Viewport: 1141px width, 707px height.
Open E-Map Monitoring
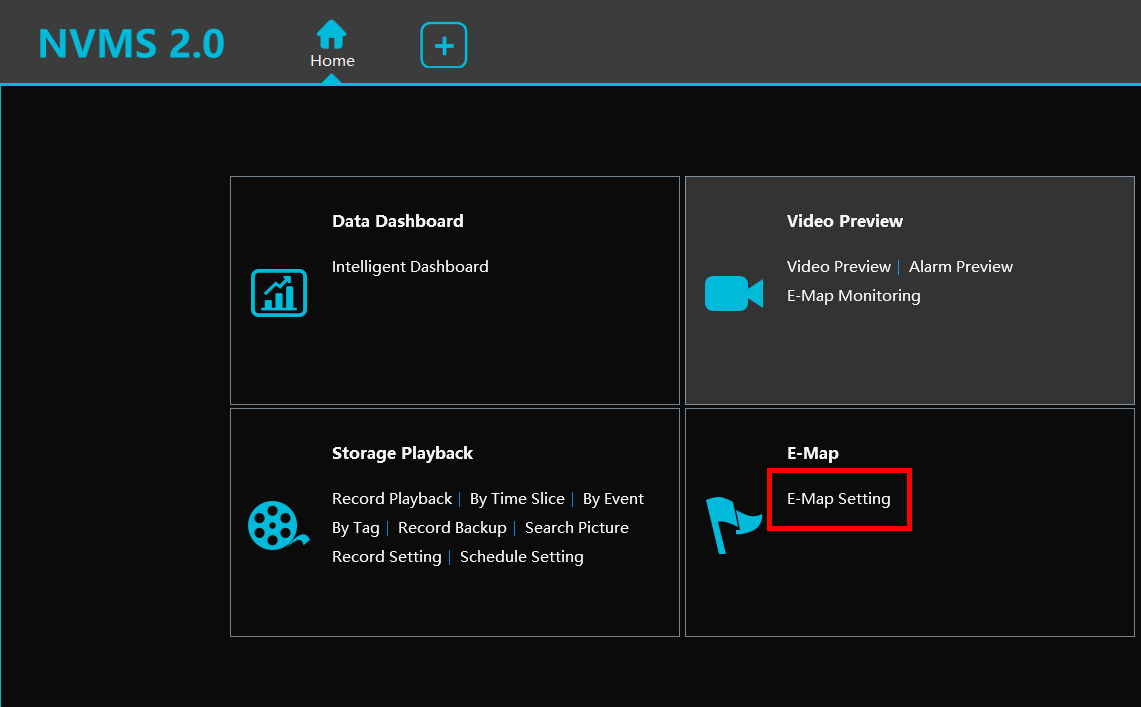(853, 296)
